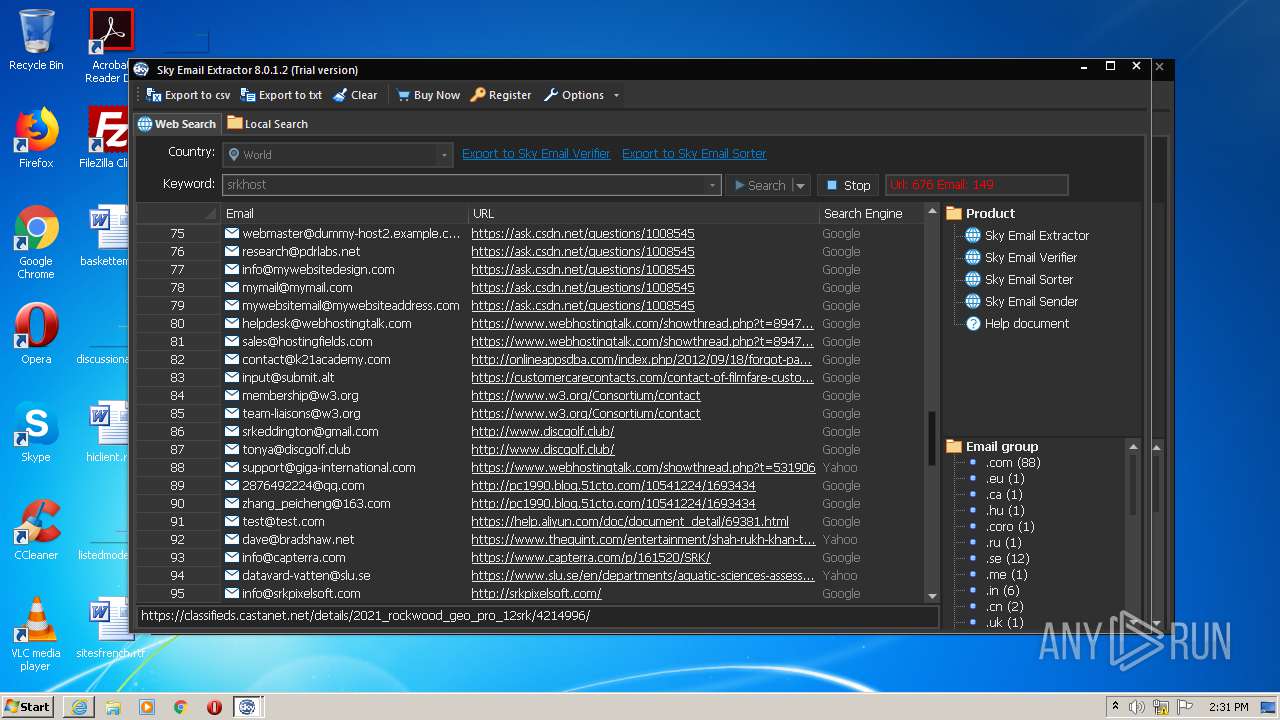
Task: Open the Options wrench menu
Action: point(574,95)
